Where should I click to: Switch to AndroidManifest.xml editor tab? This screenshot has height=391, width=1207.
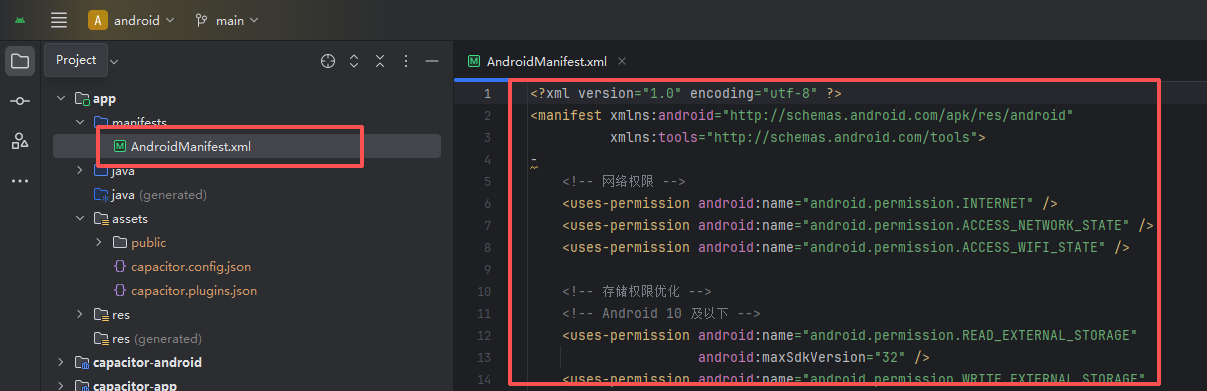click(x=547, y=61)
